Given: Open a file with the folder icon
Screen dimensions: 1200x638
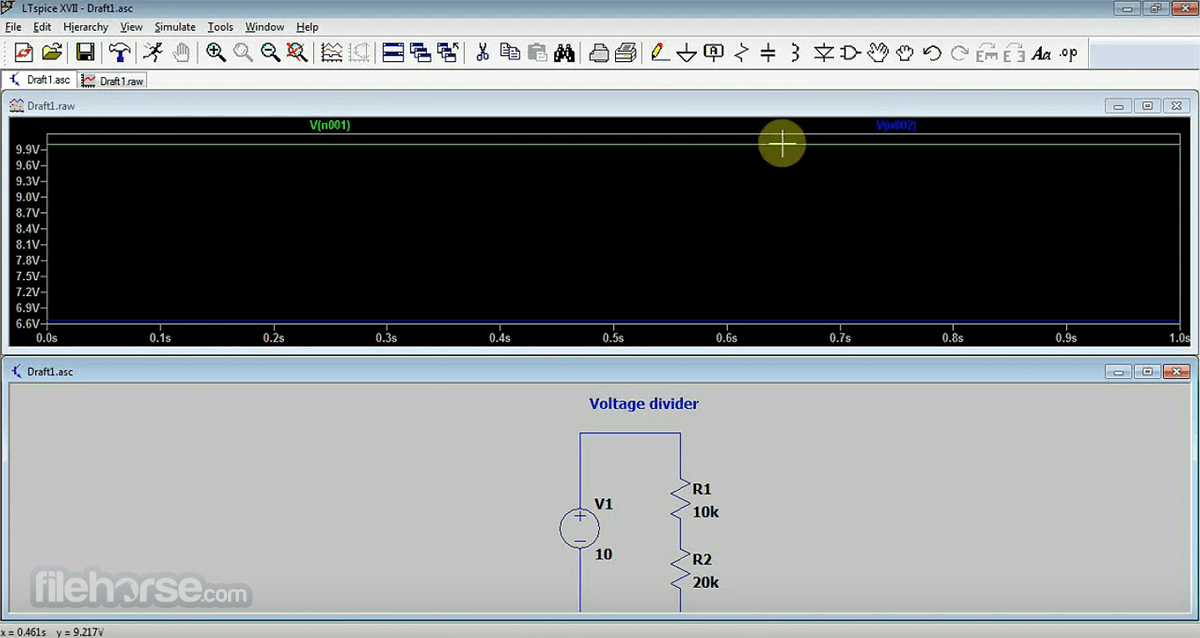Looking at the screenshot, I should point(52,53).
